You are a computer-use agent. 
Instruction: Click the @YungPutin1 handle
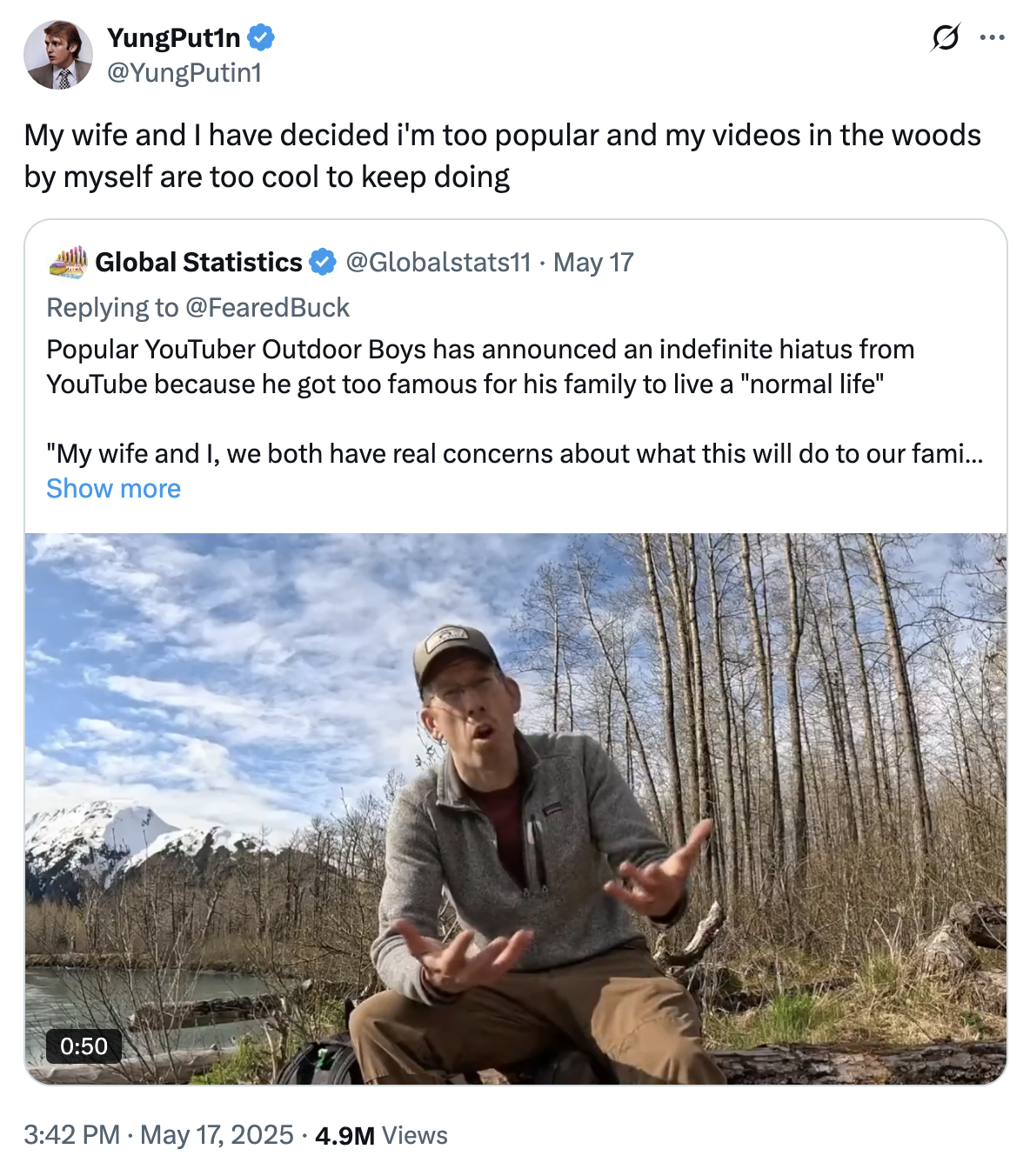[x=184, y=72]
